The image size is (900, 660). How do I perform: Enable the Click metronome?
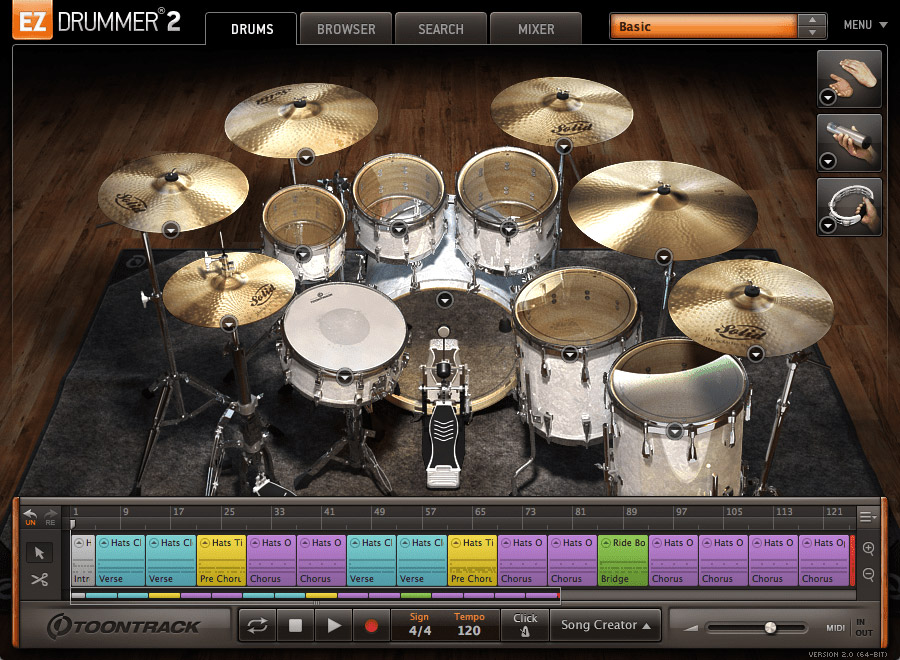click(526, 624)
